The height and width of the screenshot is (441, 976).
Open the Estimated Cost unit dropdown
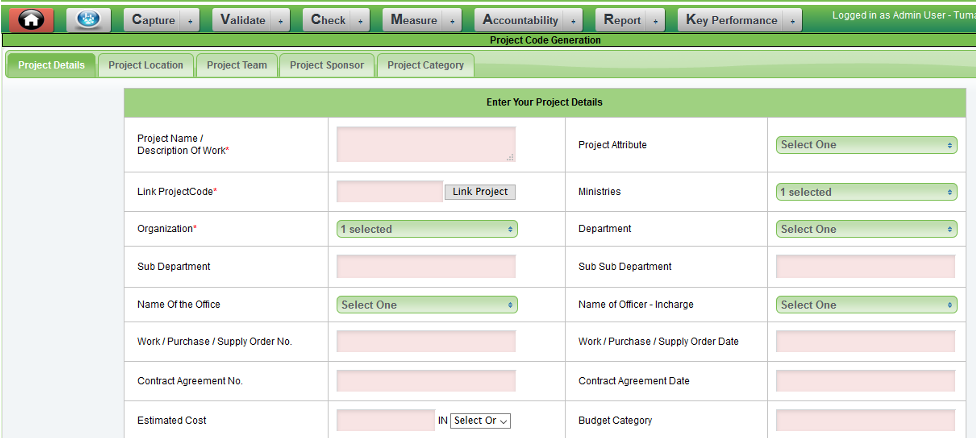point(481,421)
